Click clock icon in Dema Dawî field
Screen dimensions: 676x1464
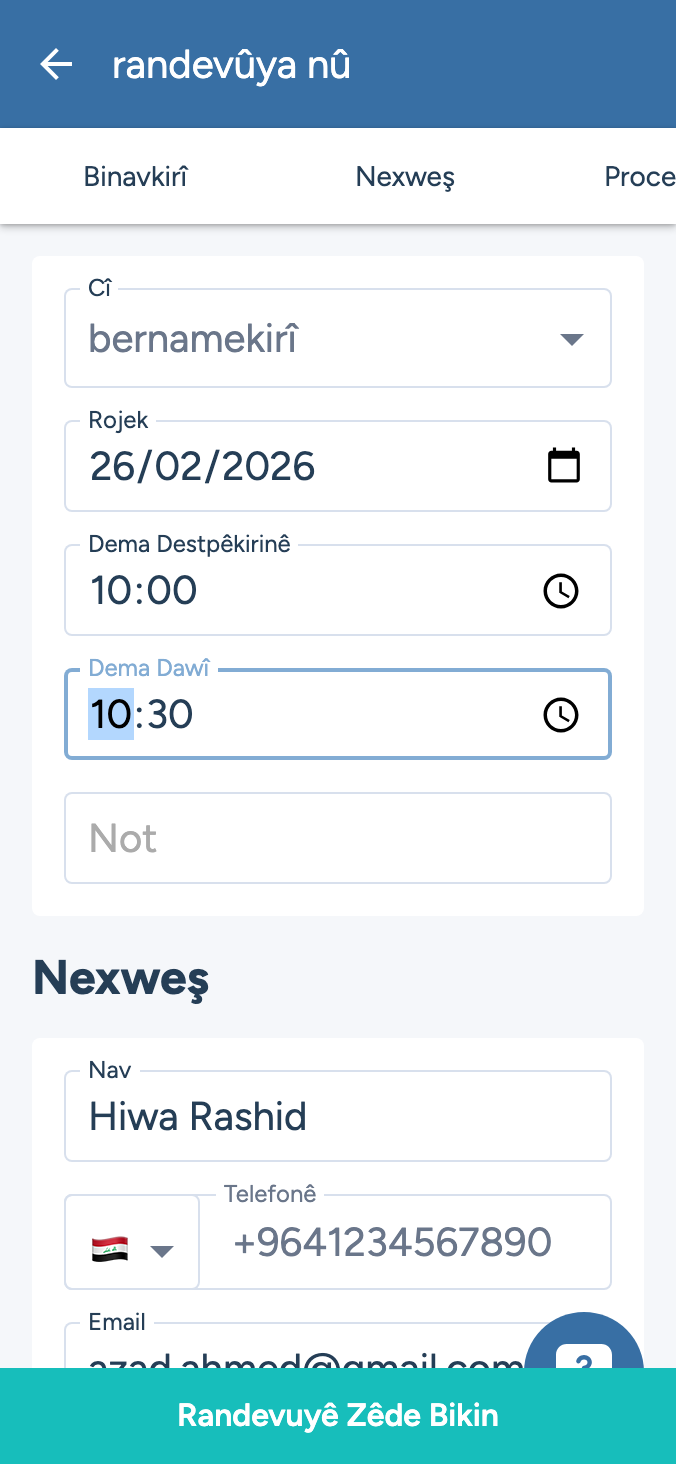(560, 715)
